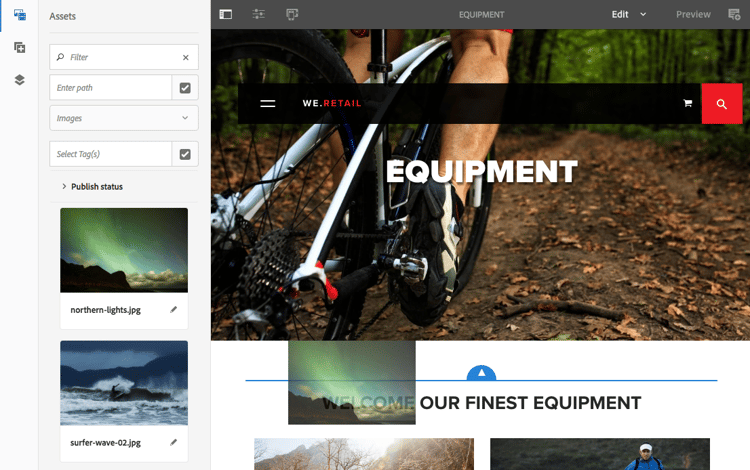Open the Components tab icon
The width and height of the screenshot is (750, 470).
coord(20,47)
